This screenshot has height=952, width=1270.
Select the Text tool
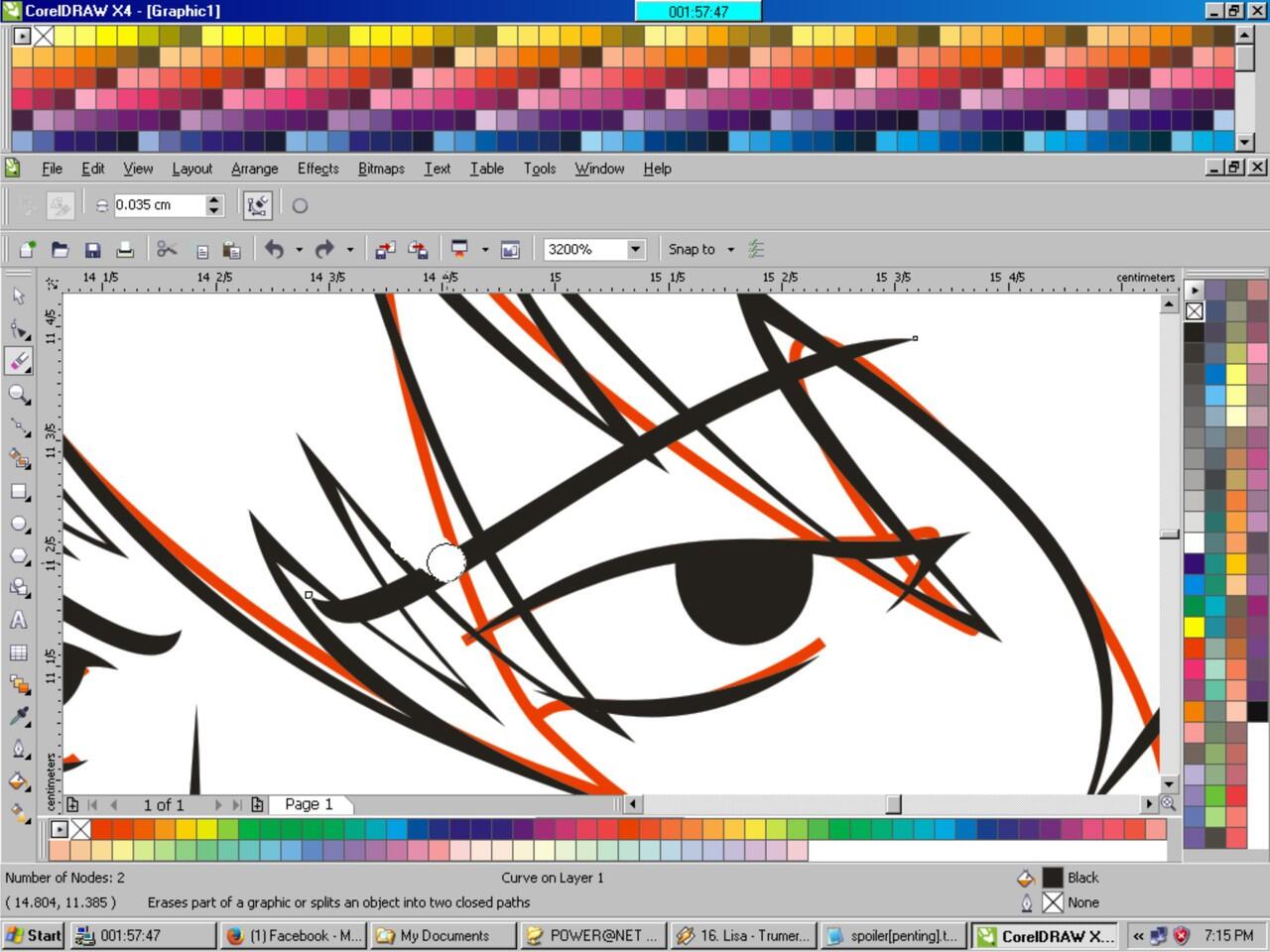click(19, 620)
